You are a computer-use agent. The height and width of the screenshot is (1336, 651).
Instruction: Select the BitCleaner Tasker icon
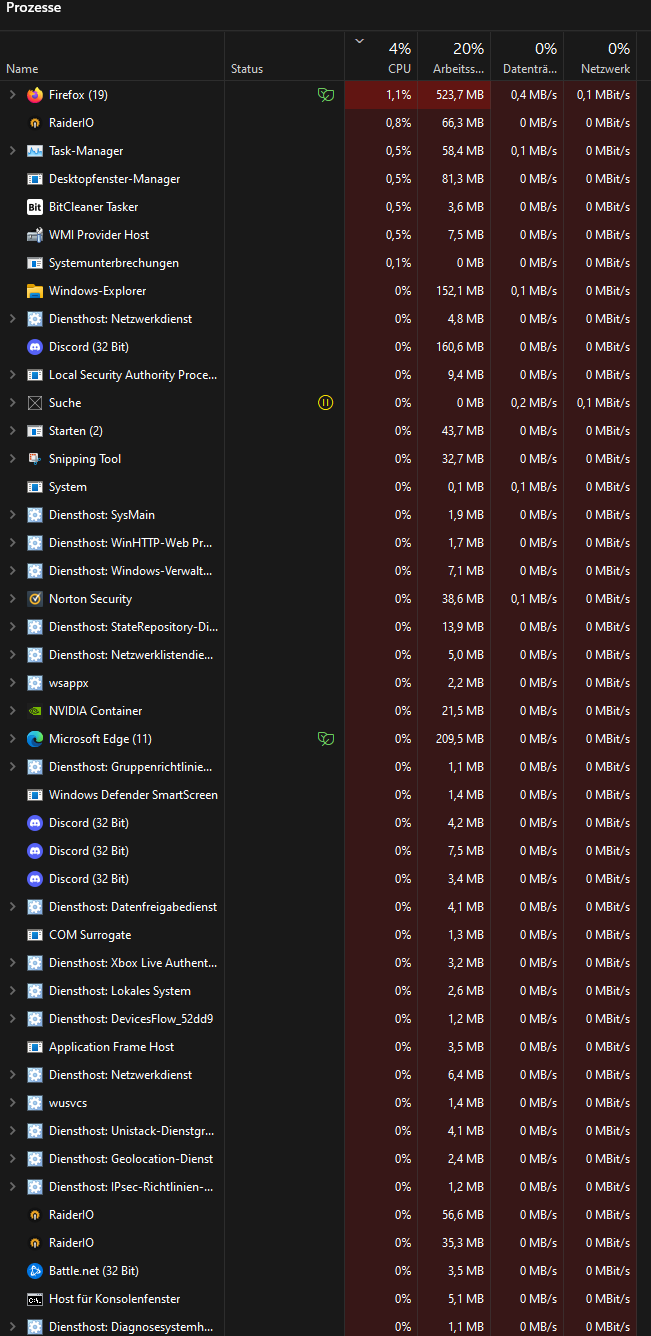pos(35,207)
